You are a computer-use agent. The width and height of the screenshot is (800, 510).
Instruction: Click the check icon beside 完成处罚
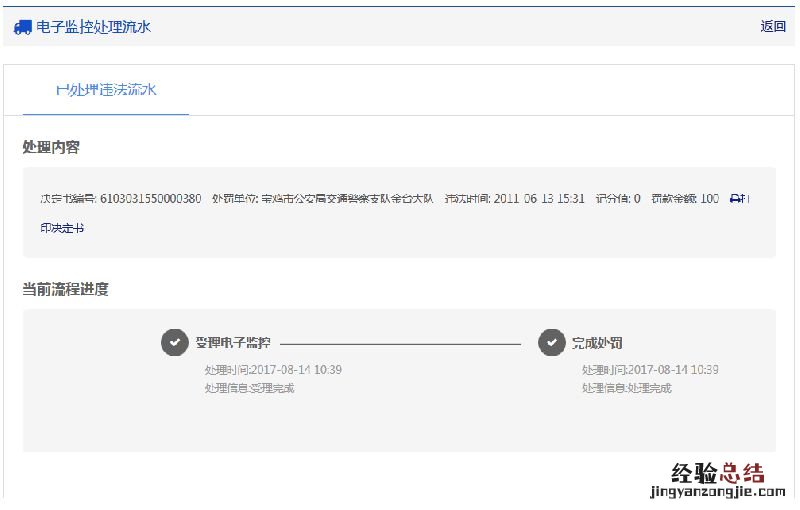pyautogui.click(x=552, y=342)
